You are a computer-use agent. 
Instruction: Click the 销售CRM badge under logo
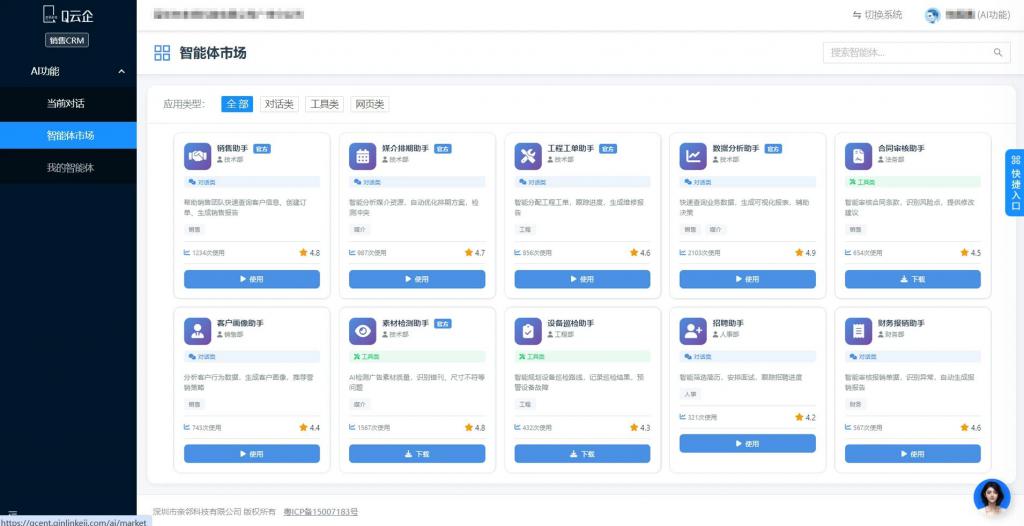[x=67, y=41]
